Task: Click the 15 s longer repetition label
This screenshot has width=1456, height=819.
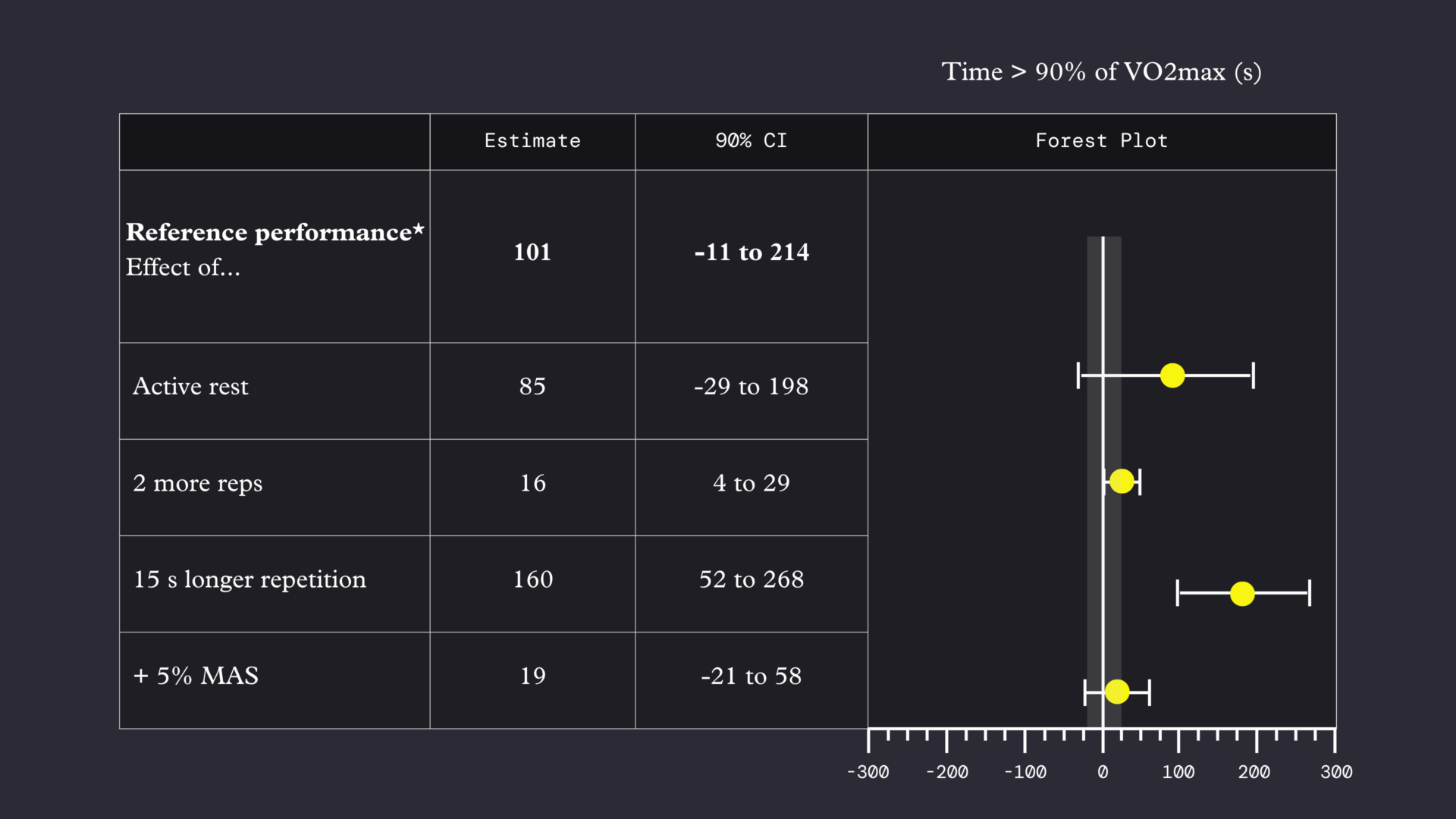Action: (249, 580)
